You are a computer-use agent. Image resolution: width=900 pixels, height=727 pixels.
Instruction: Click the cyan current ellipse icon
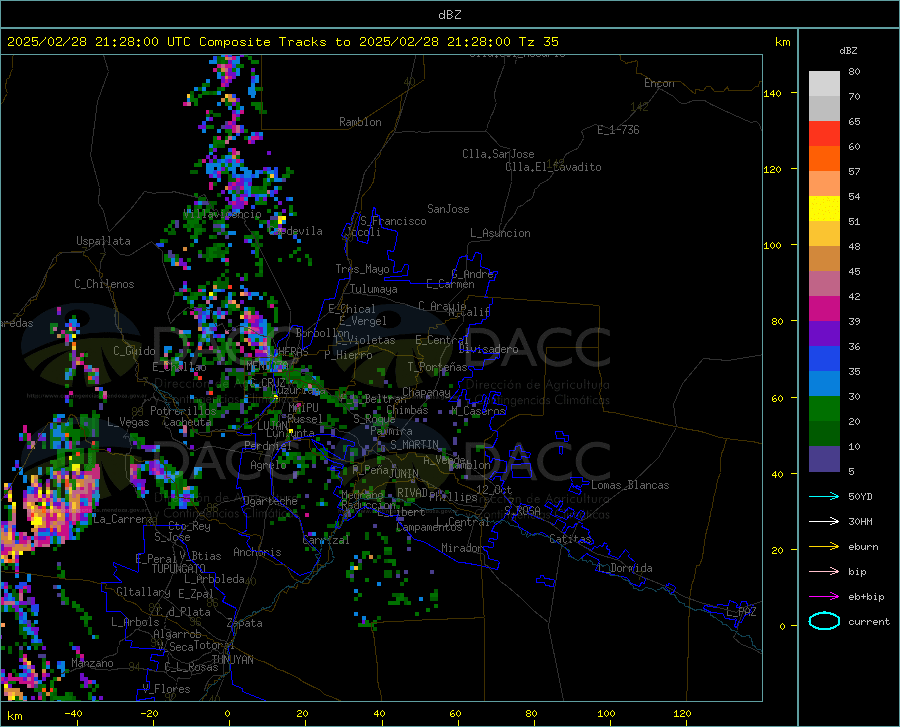pos(824,621)
